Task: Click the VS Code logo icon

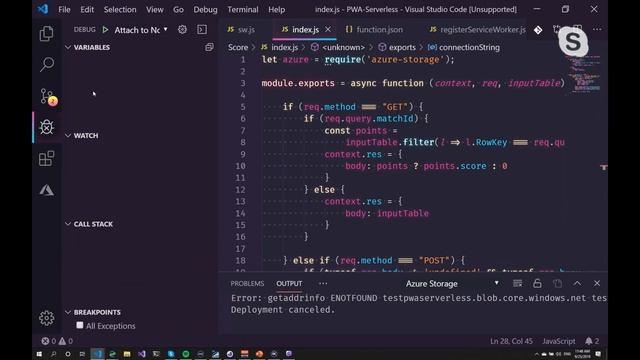Action: 43,9
